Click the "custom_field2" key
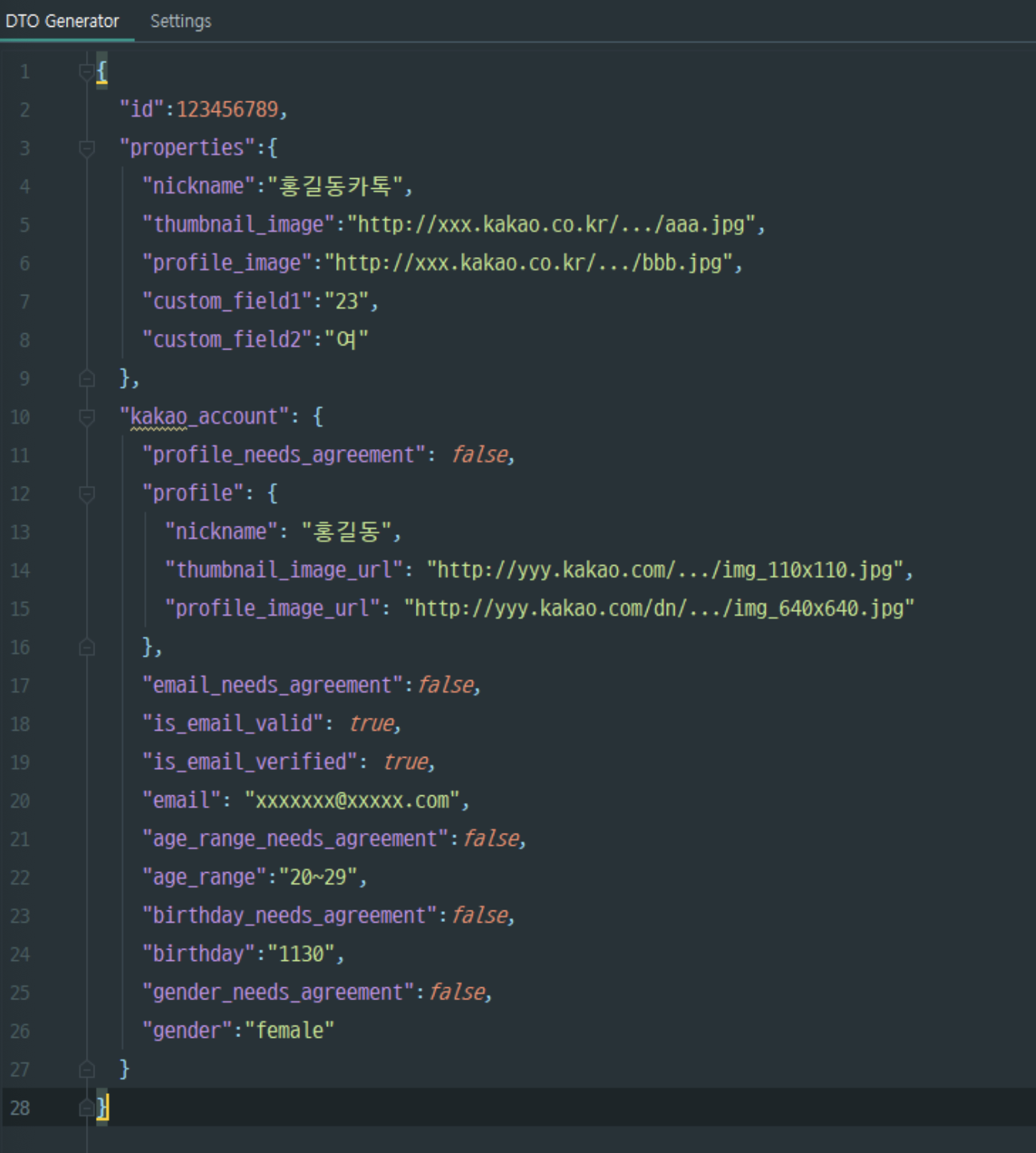The height and width of the screenshot is (1153, 1036). pyautogui.click(x=227, y=340)
